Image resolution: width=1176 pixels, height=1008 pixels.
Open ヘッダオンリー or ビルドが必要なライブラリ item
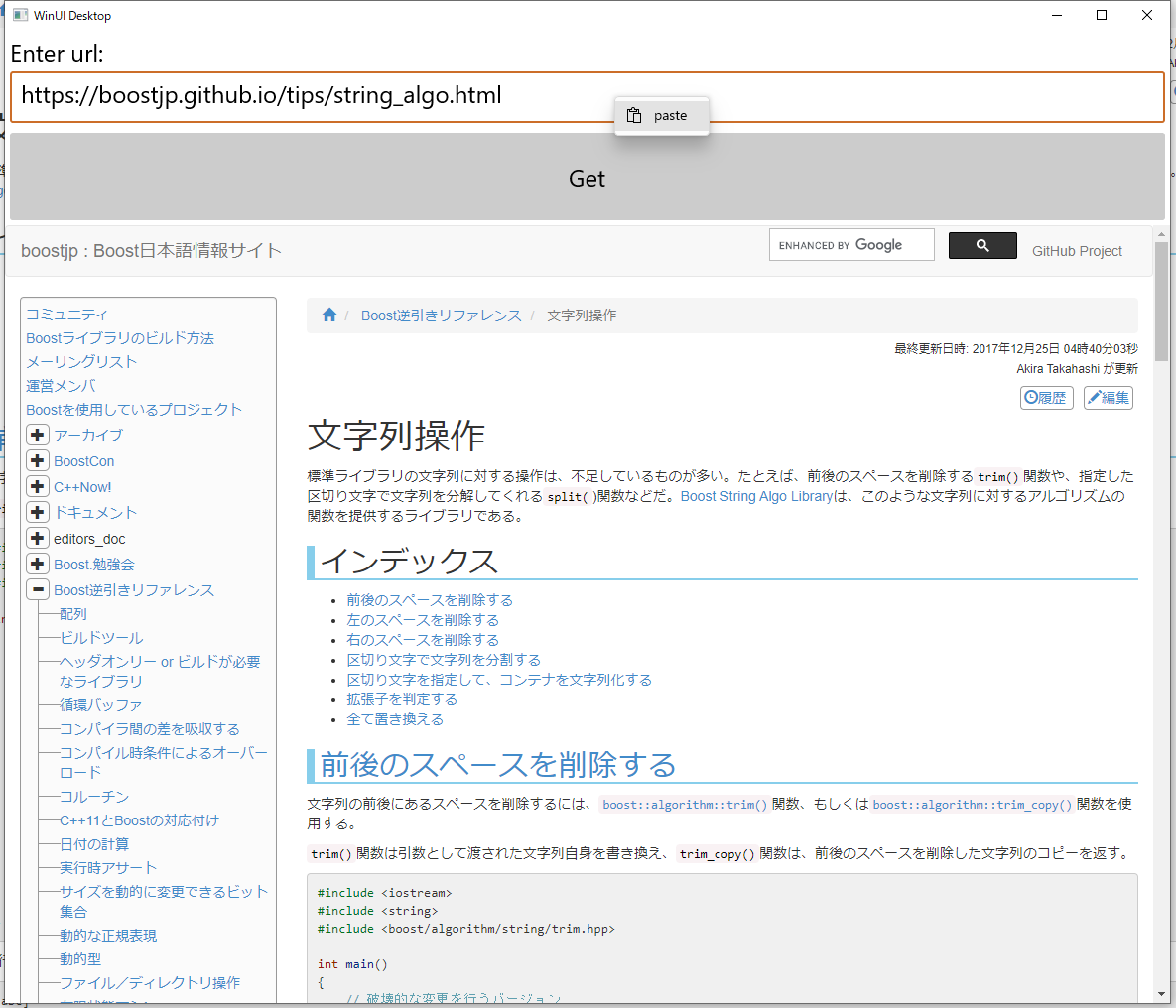160,672
